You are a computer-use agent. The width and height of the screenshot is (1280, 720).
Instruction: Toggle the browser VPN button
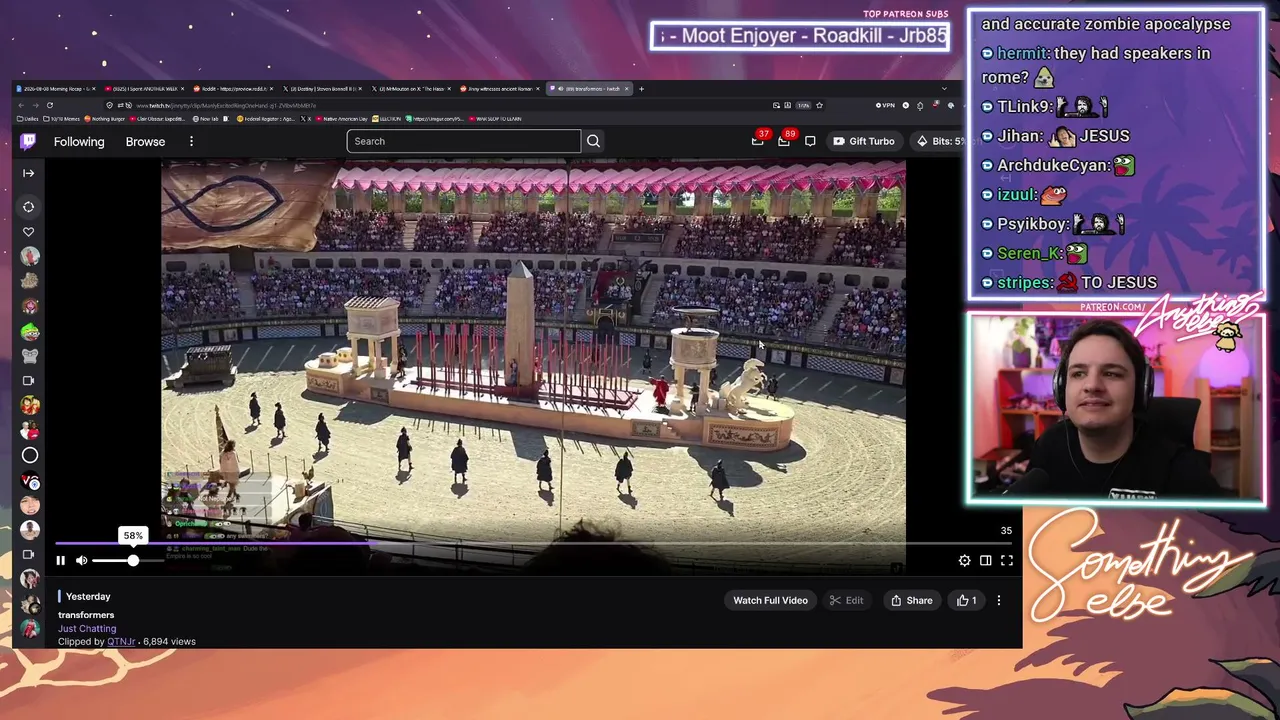885,105
